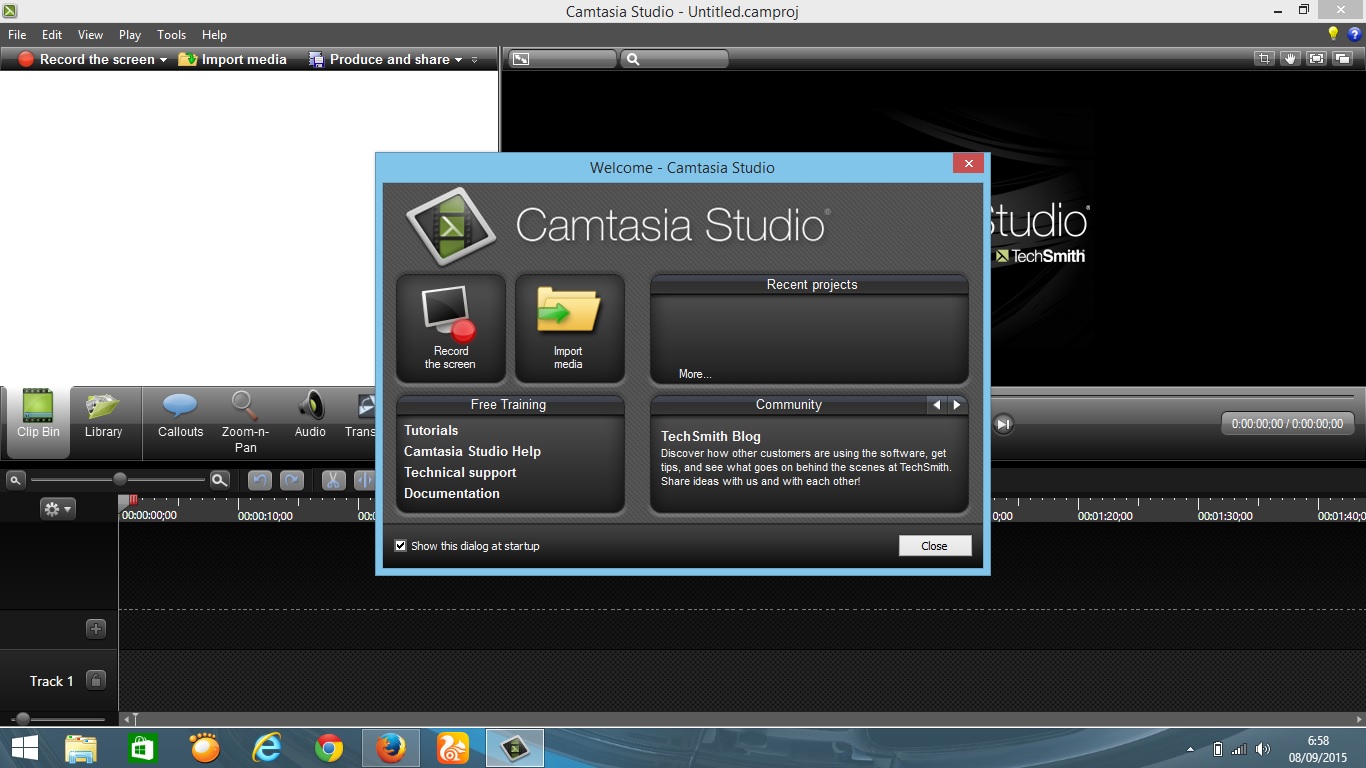The height and width of the screenshot is (768, 1366).
Task: Uncheck Show this dialog at startup
Action: [x=400, y=546]
